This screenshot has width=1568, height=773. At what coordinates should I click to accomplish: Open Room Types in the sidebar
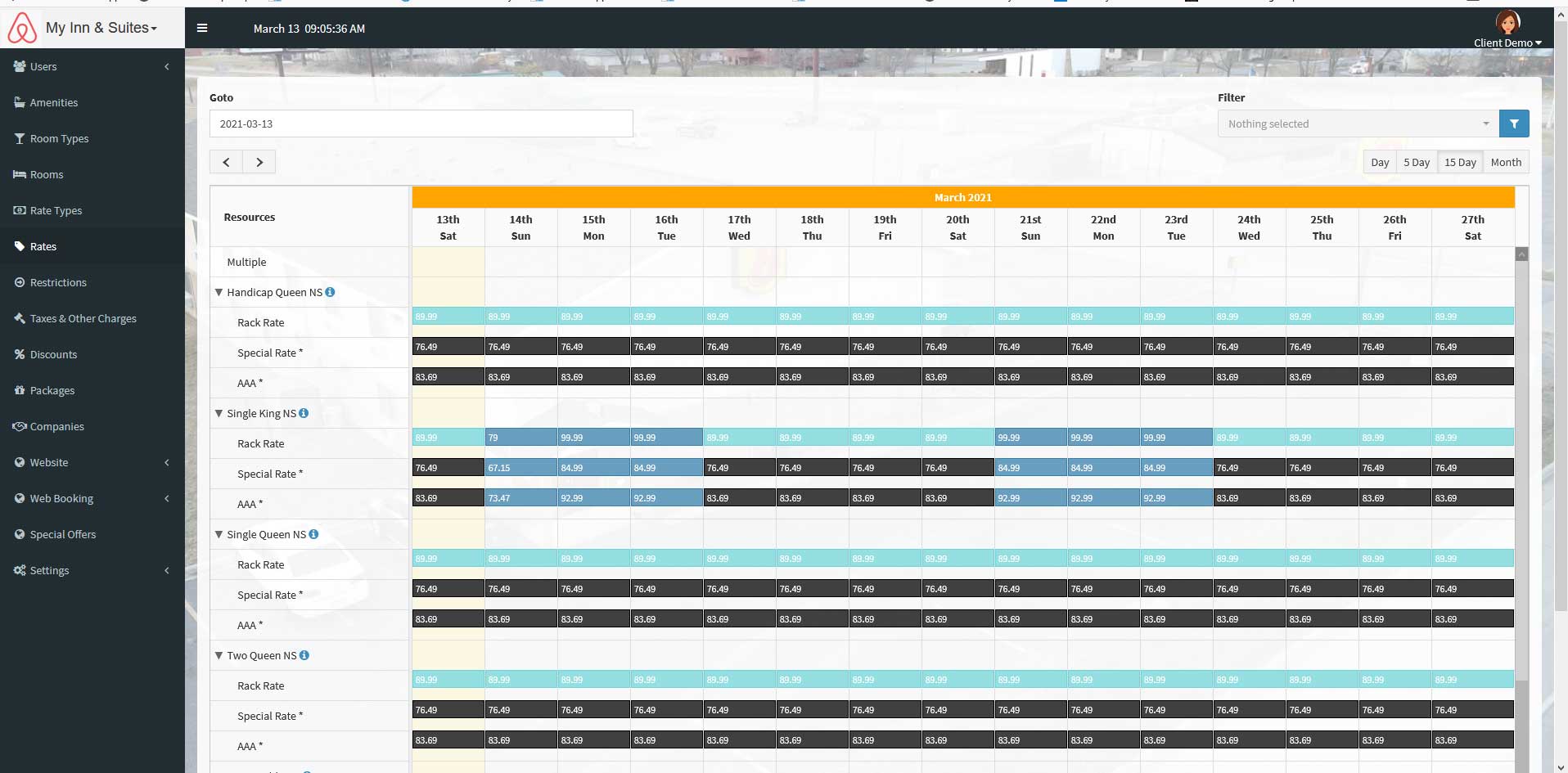click(x=59, y=138)
